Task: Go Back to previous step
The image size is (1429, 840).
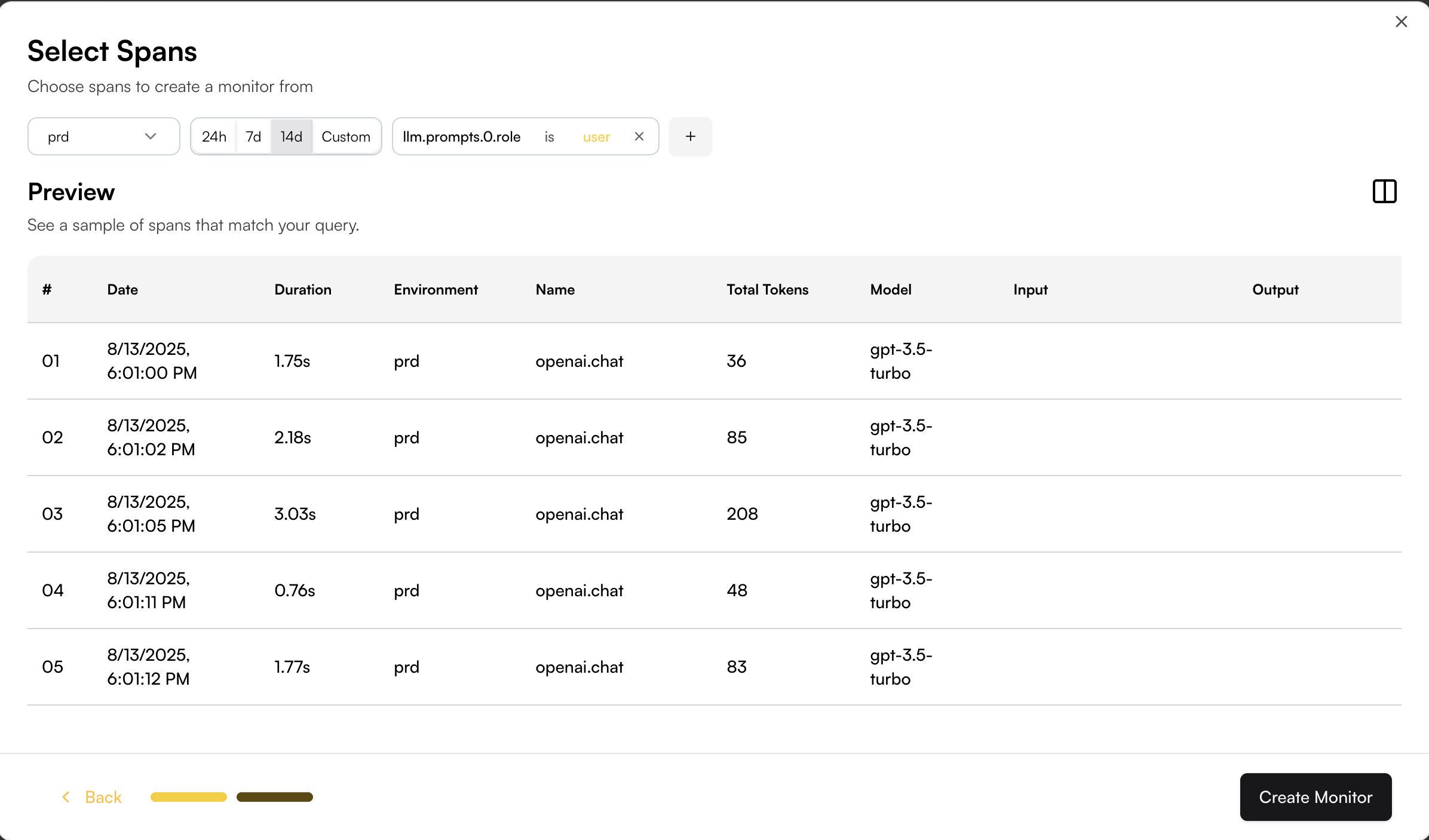Action: (x=103, y=797)
